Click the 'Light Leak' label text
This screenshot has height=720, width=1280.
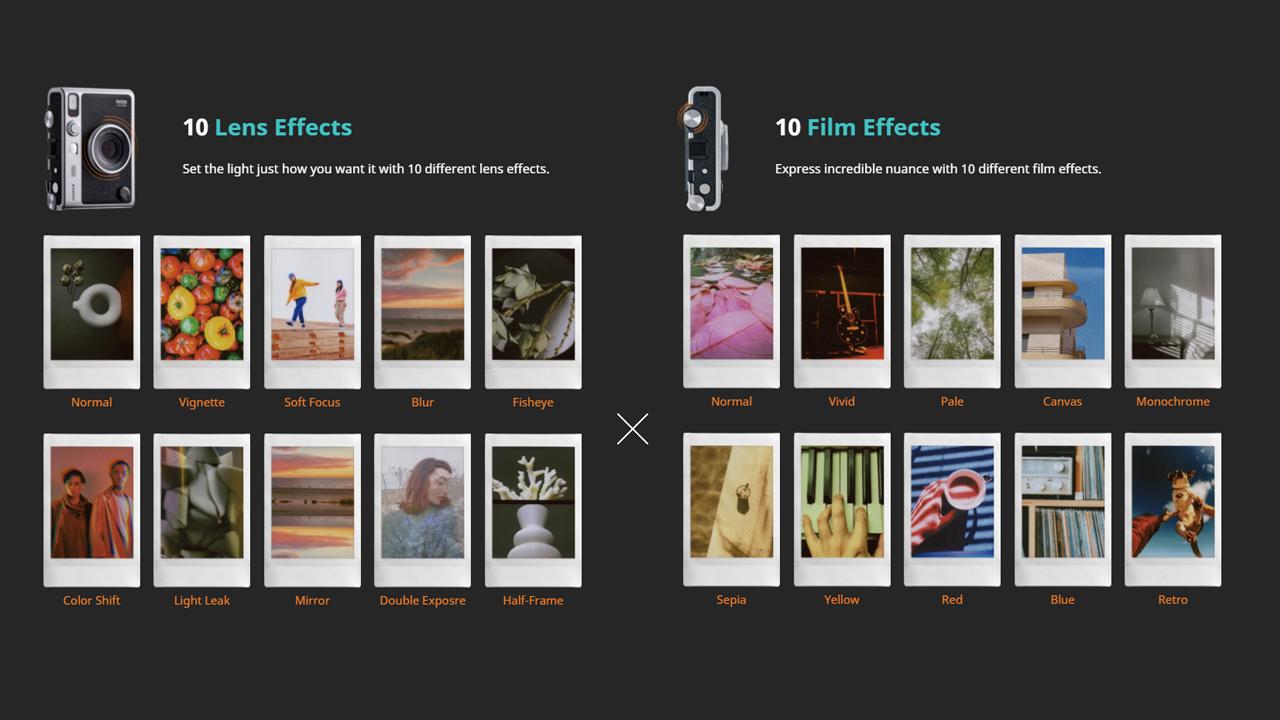pyautogui.click(x=202, y=600)
